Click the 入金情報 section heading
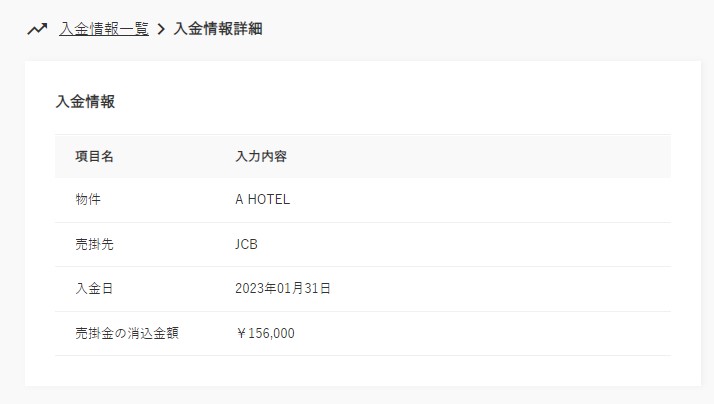 [85, 101]
